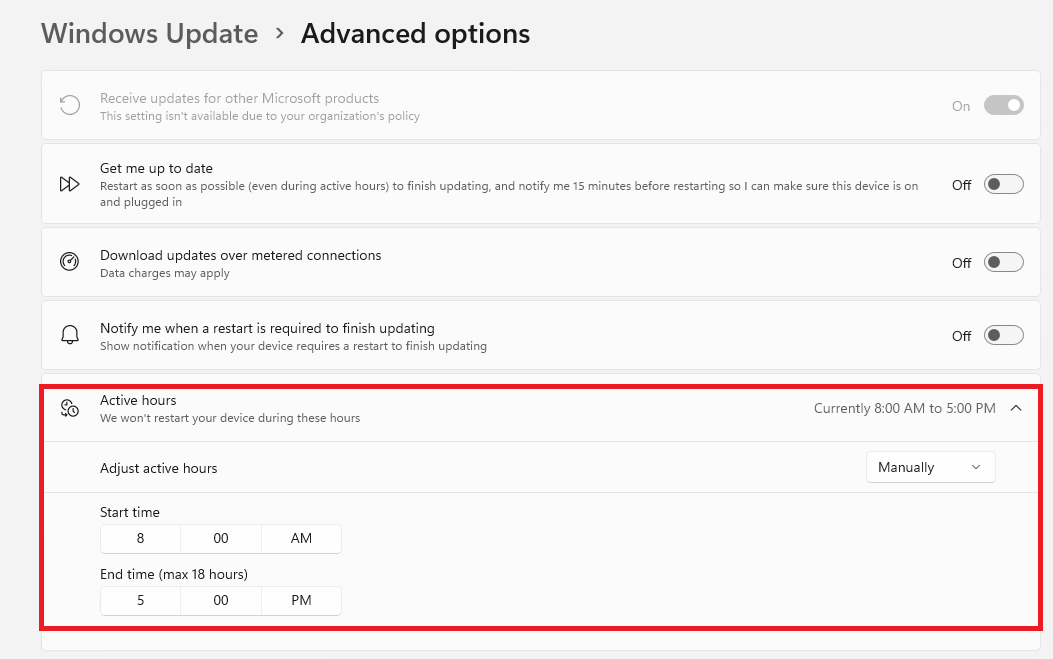Click the Active hours clock icon
This screenshot has height=659, width=1053.
point(70,408)
